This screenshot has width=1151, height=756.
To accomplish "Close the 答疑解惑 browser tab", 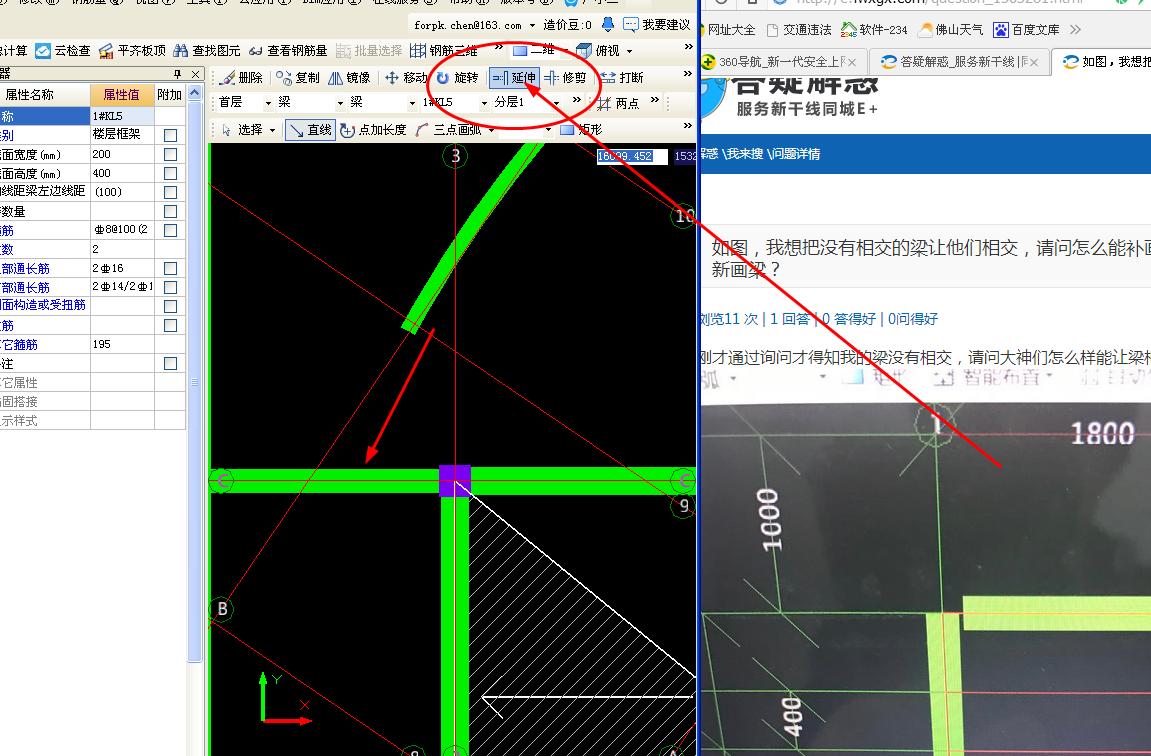I will (x=1034, y=62).
